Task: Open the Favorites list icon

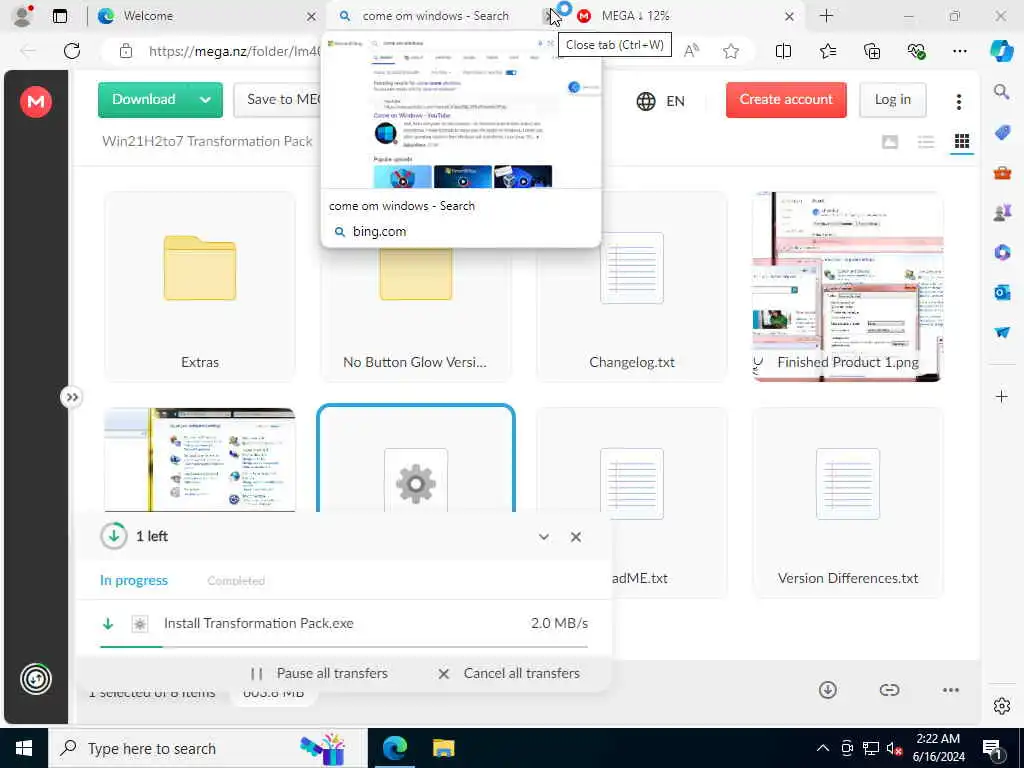Action: point(827,51)
